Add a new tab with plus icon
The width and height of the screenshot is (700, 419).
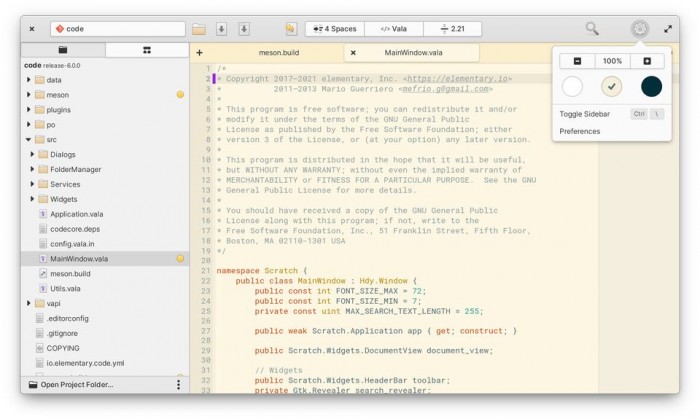click(x=200, y=52)
